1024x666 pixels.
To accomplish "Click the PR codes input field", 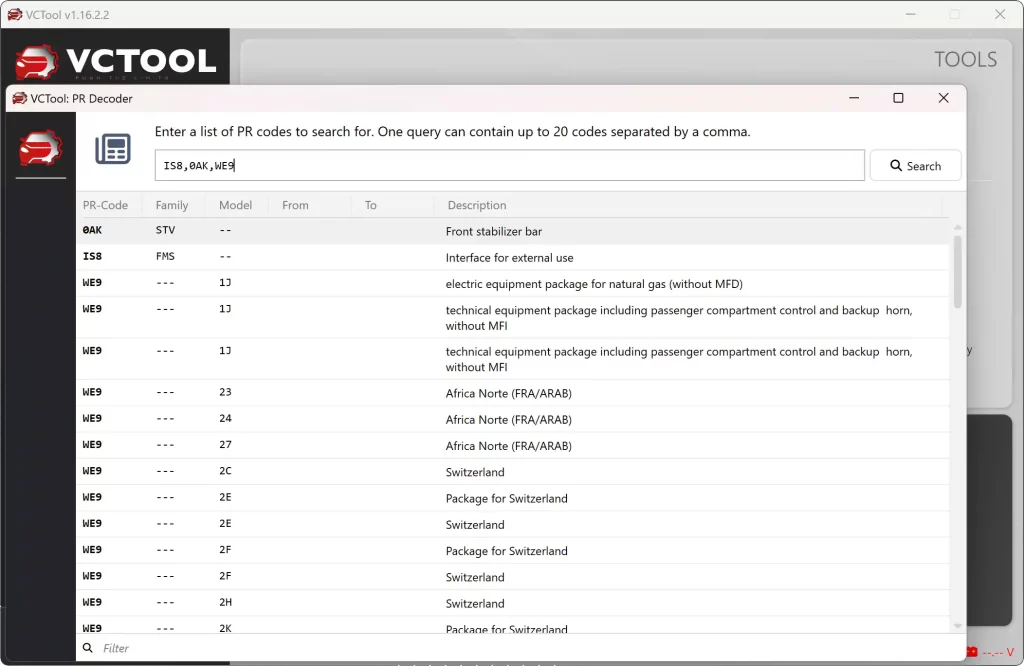I will pos(509,165).
